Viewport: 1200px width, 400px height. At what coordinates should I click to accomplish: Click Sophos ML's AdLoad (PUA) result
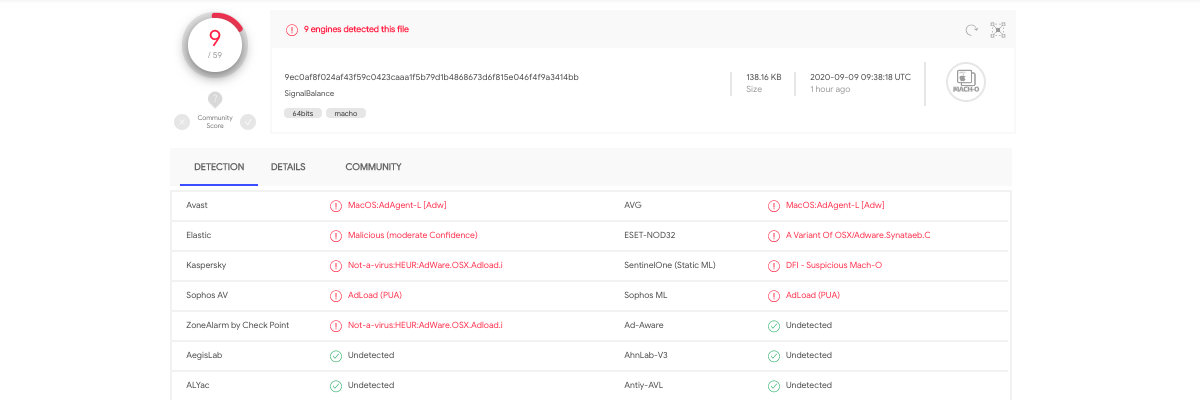[x=813, y=295]
